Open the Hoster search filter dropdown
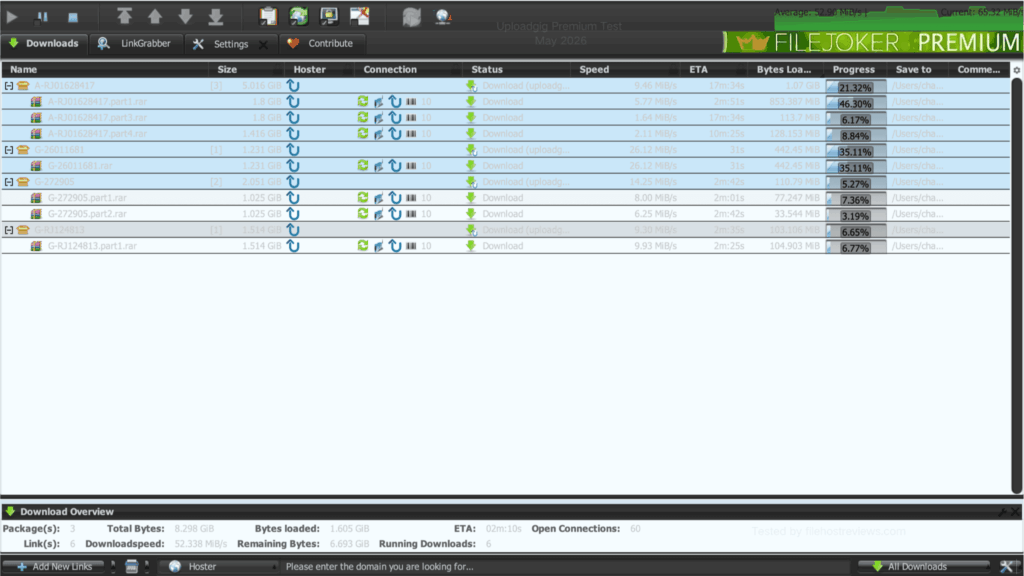 [221, 566]
